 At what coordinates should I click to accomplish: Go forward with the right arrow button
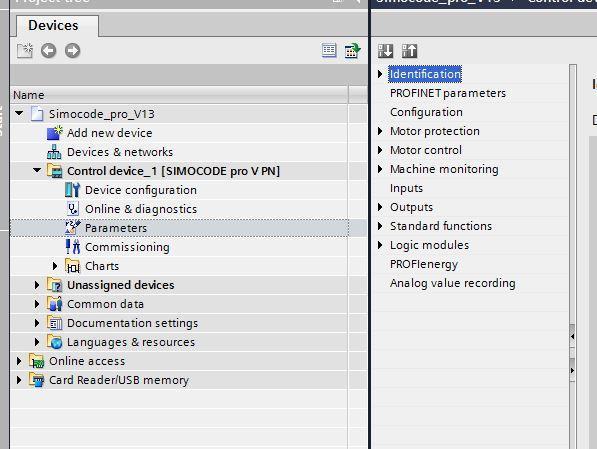(x=72, y=50)
